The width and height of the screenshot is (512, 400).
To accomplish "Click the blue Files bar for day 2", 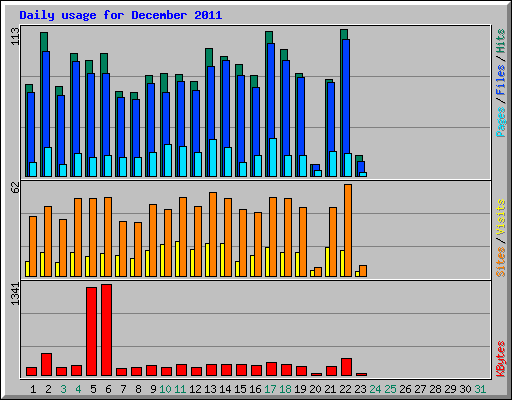I will (46, 99).
